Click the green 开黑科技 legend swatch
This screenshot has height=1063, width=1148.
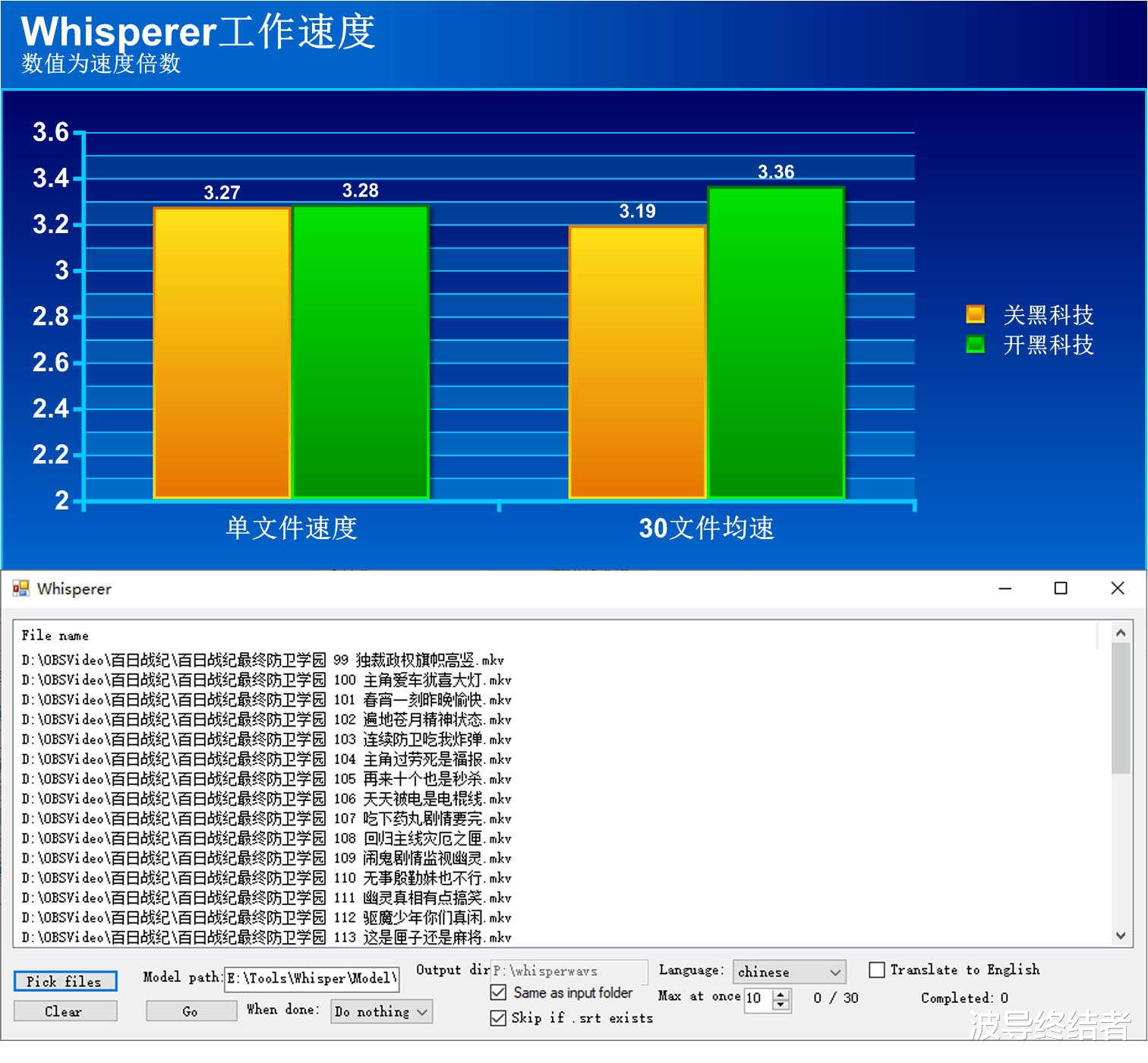pos(975,344)
